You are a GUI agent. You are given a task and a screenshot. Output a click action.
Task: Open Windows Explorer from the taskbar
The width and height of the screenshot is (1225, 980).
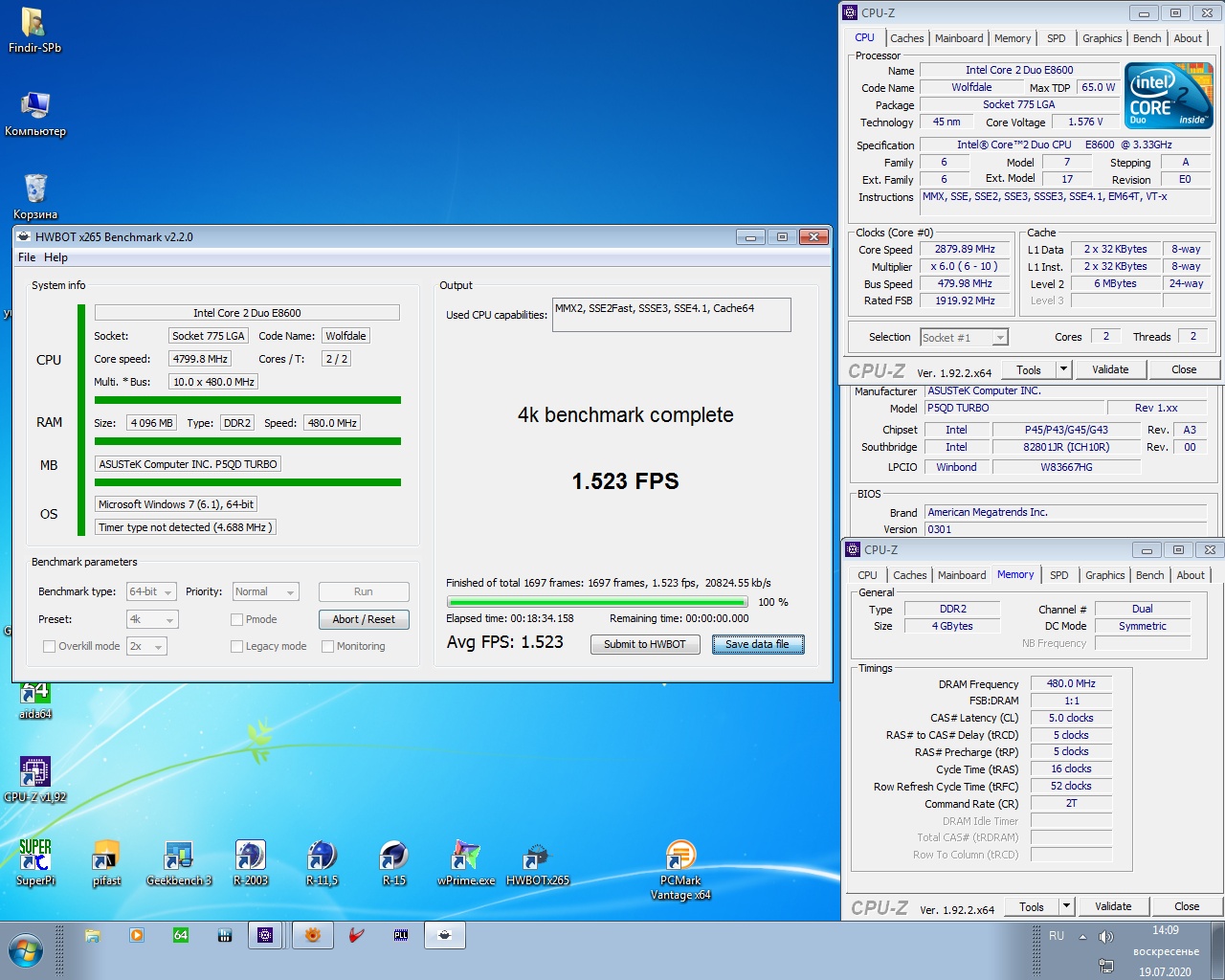(x=93, y=935)
